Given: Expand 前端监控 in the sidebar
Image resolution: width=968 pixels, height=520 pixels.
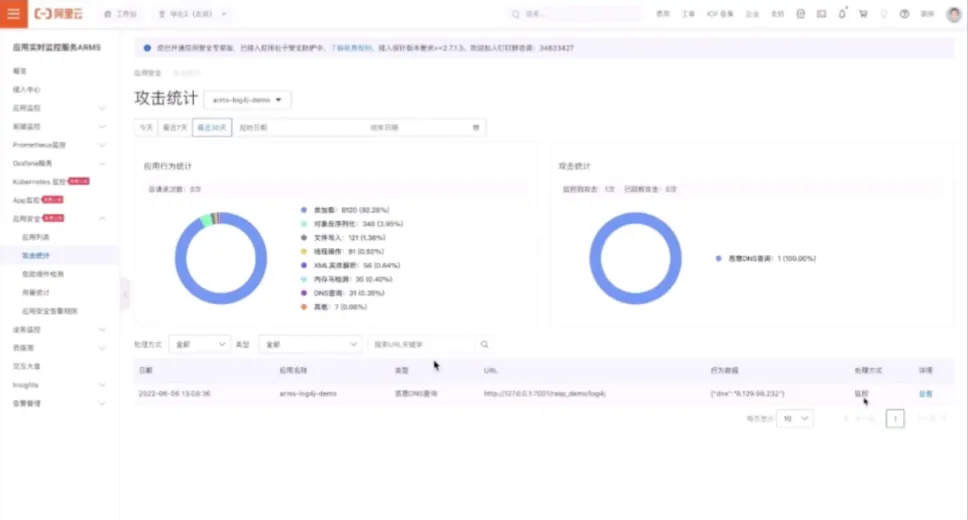Looking at the screenshot, I should (x=59, y=127).
